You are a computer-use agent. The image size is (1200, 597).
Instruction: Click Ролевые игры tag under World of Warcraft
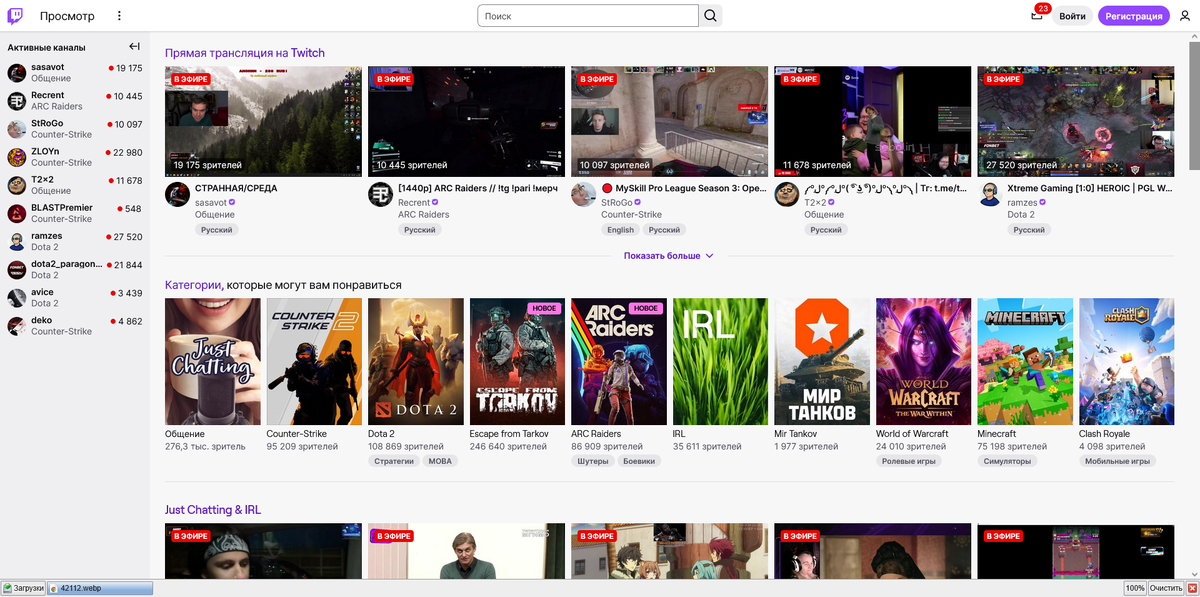tap(909, 462)
